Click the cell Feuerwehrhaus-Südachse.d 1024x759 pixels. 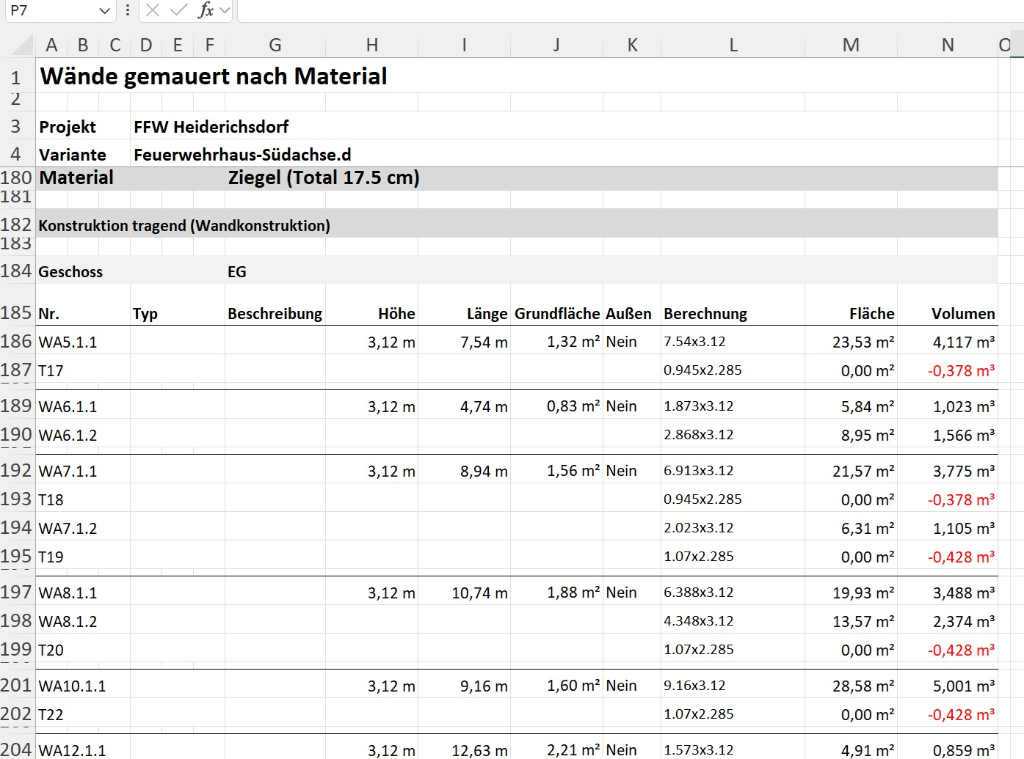[242, 155]
